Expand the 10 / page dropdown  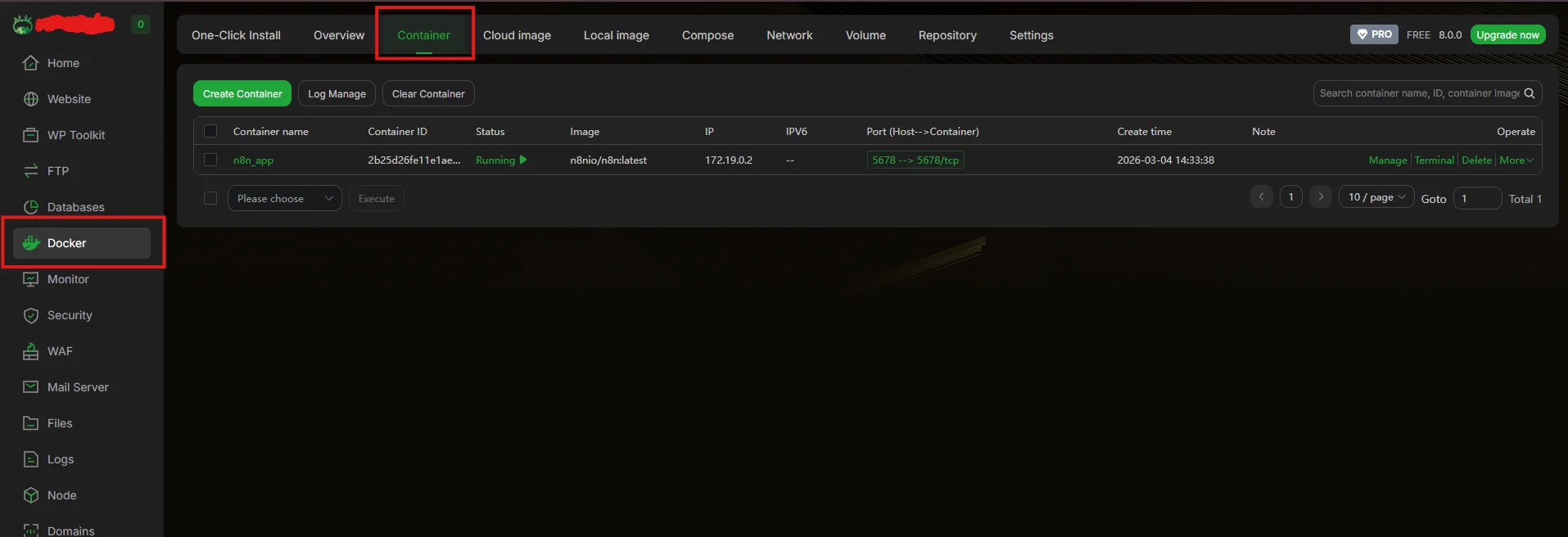(x=1376, y=197)
